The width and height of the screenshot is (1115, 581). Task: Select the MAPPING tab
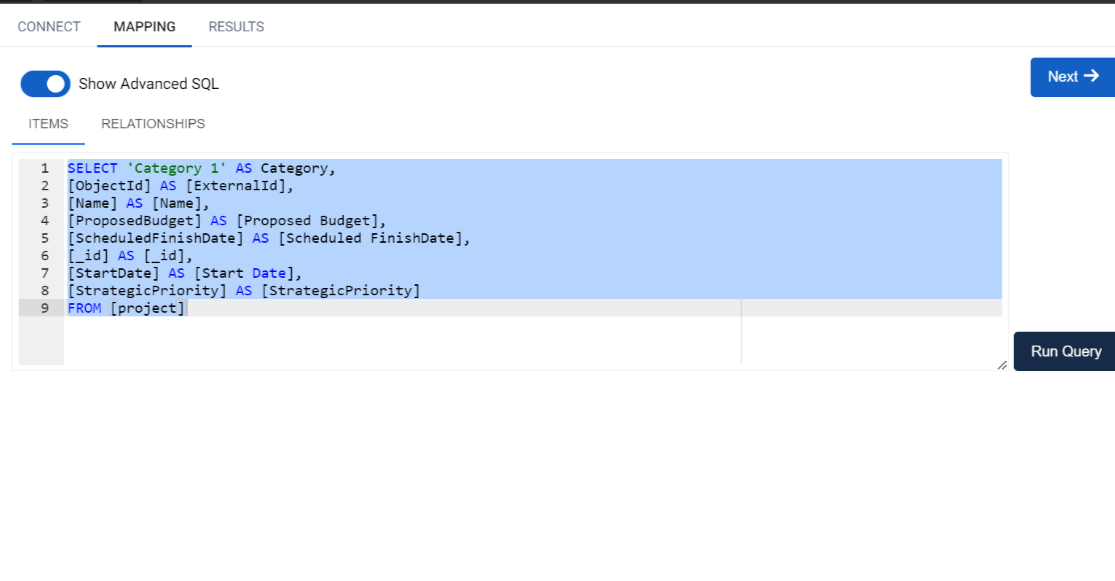tap(144, 26)
